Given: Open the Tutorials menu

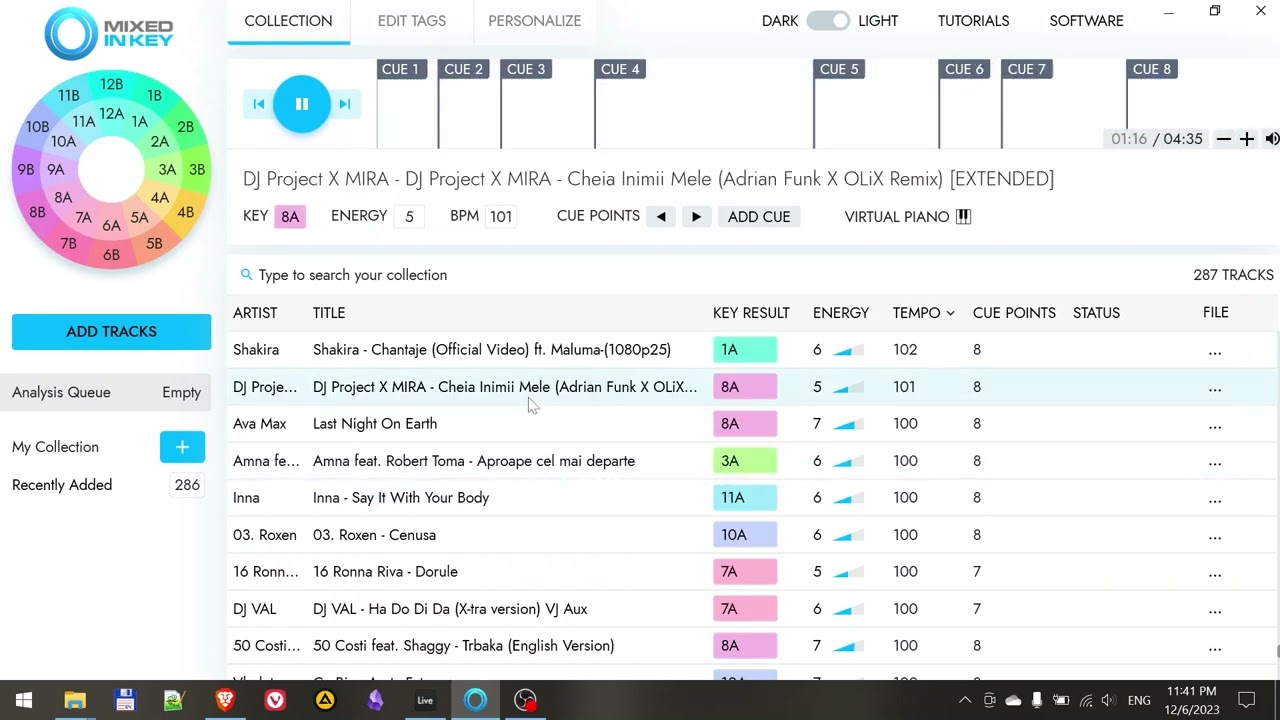Looking at the screenshot, I should pos(973,21).
